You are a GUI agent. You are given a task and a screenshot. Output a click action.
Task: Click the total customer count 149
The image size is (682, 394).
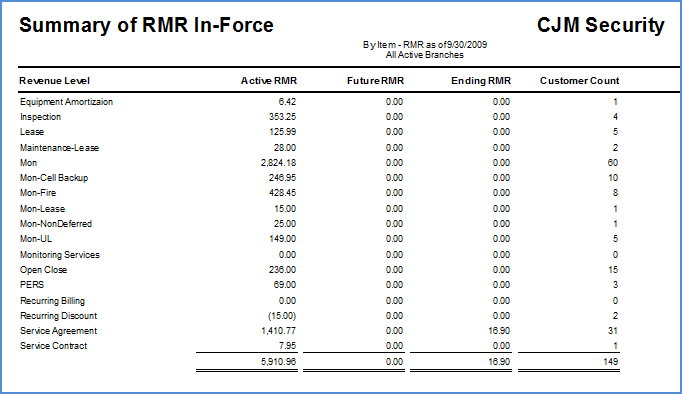611,361
